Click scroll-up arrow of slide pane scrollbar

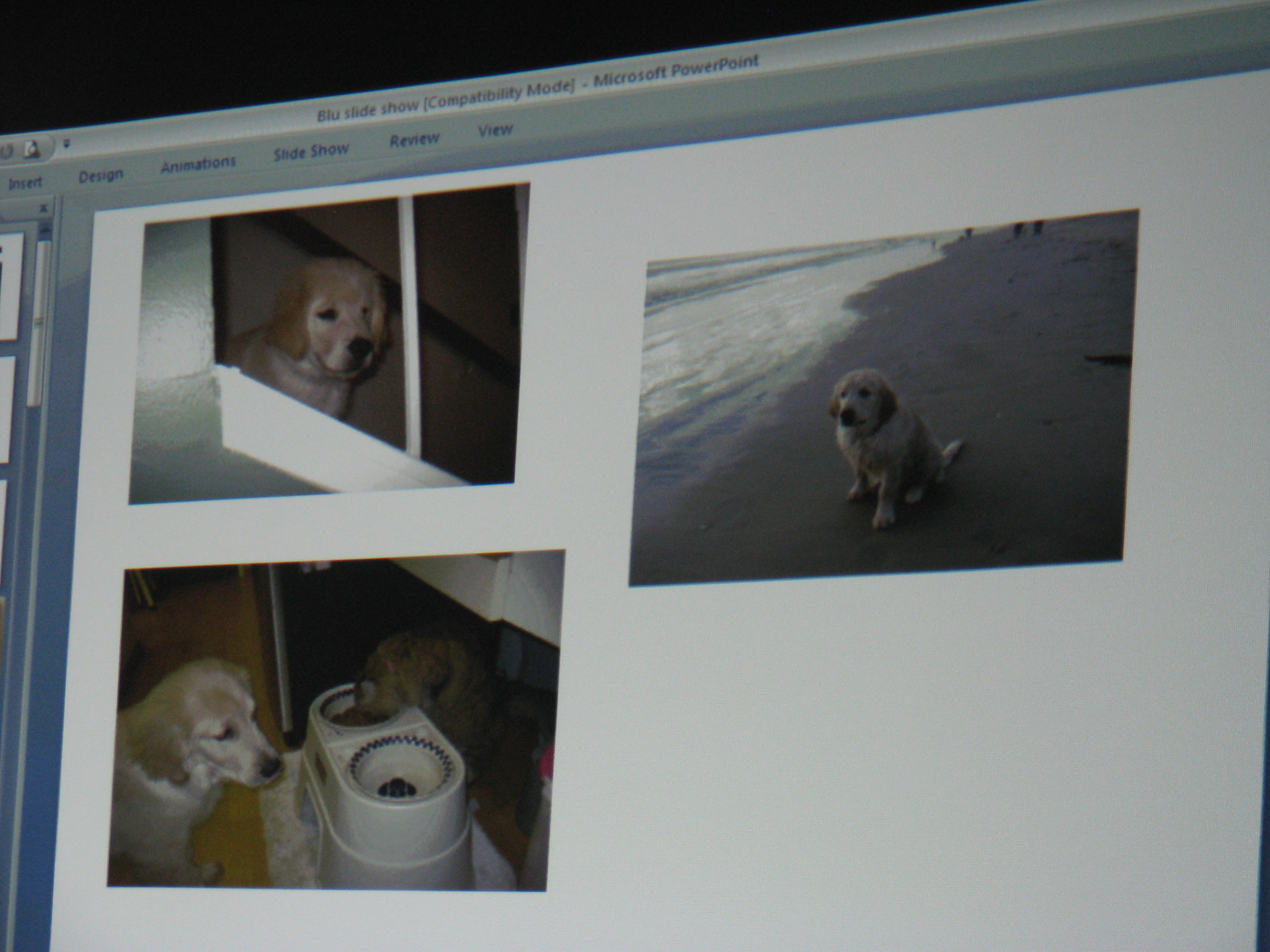pyautogui.click(x=45, y=231)
